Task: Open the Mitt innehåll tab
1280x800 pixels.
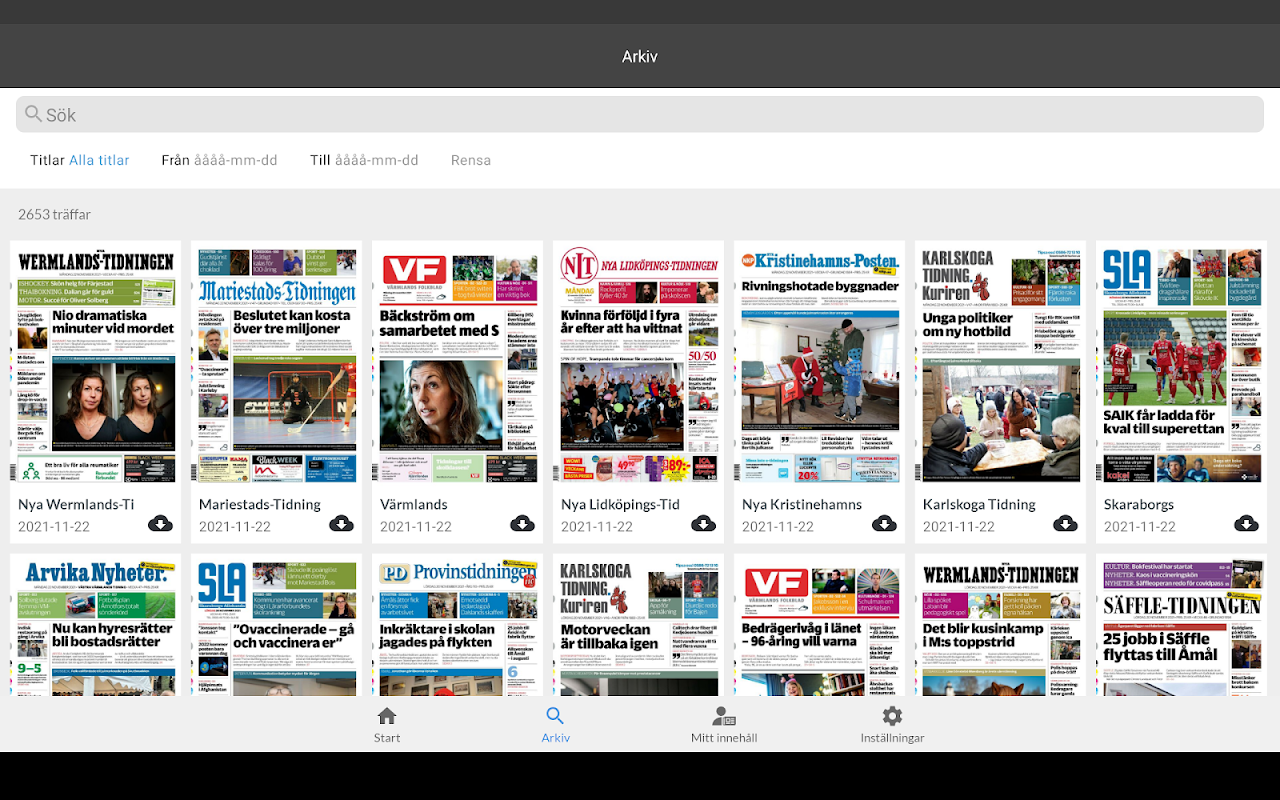Action: point(724,725)
